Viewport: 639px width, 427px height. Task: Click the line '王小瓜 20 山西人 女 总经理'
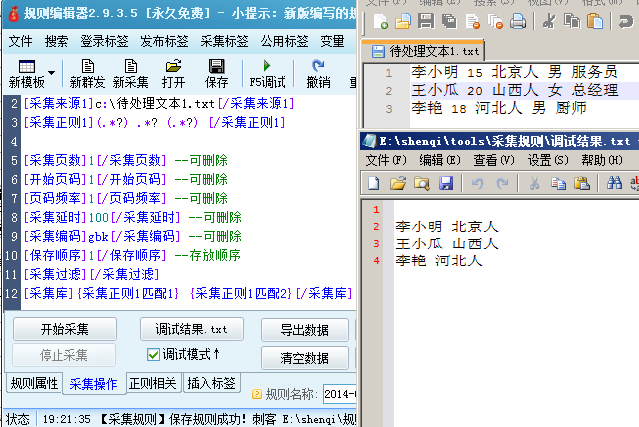[515, 90]
